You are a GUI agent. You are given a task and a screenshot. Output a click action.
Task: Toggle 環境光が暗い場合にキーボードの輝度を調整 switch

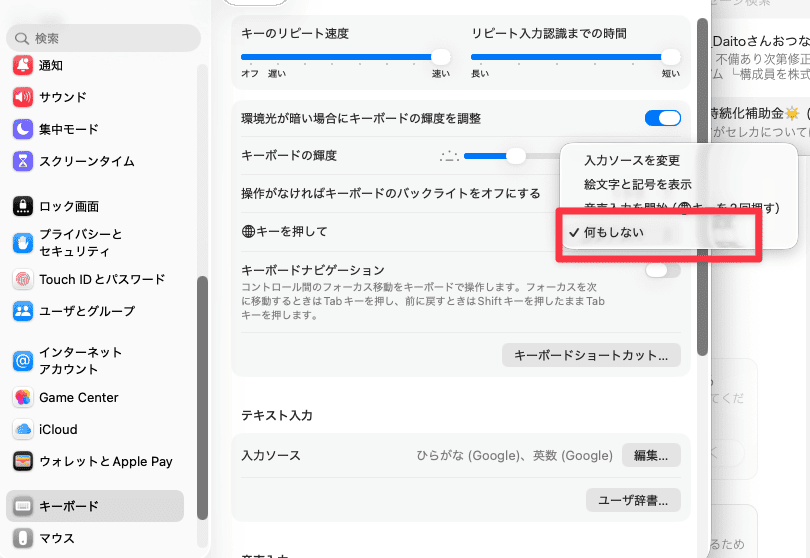pos(663,118)
